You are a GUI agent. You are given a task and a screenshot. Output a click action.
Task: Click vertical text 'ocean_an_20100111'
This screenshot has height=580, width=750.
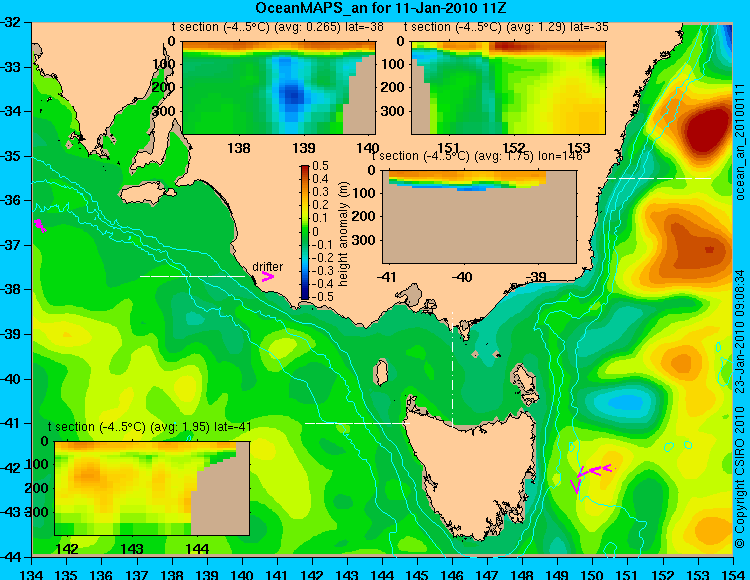click(739, 142)
